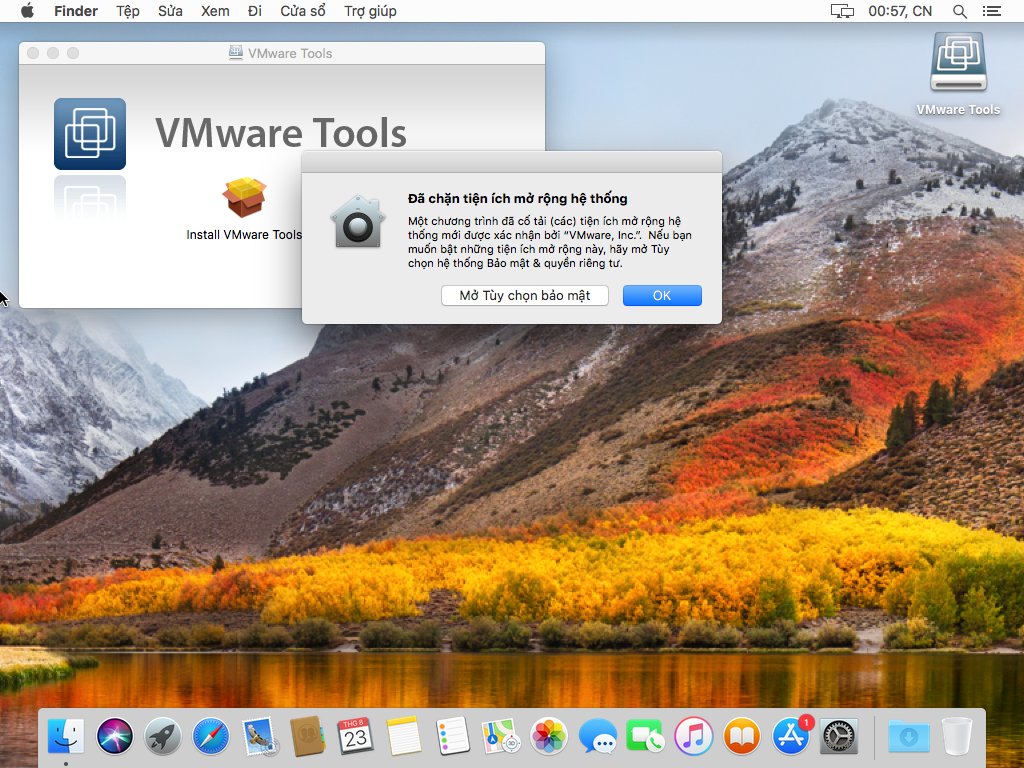Open iTunes music note icon

coord(694,736)
